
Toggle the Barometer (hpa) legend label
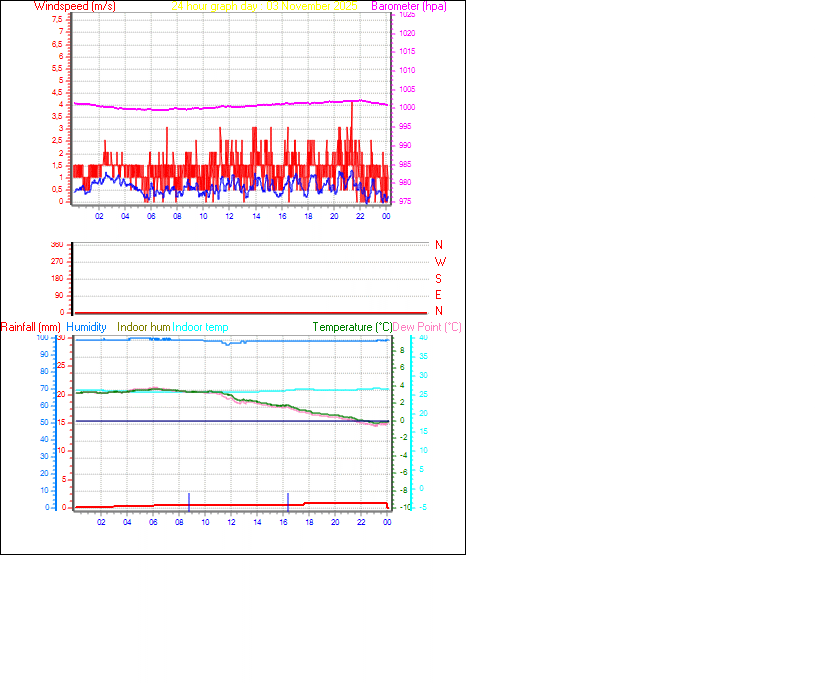(409, 6)
